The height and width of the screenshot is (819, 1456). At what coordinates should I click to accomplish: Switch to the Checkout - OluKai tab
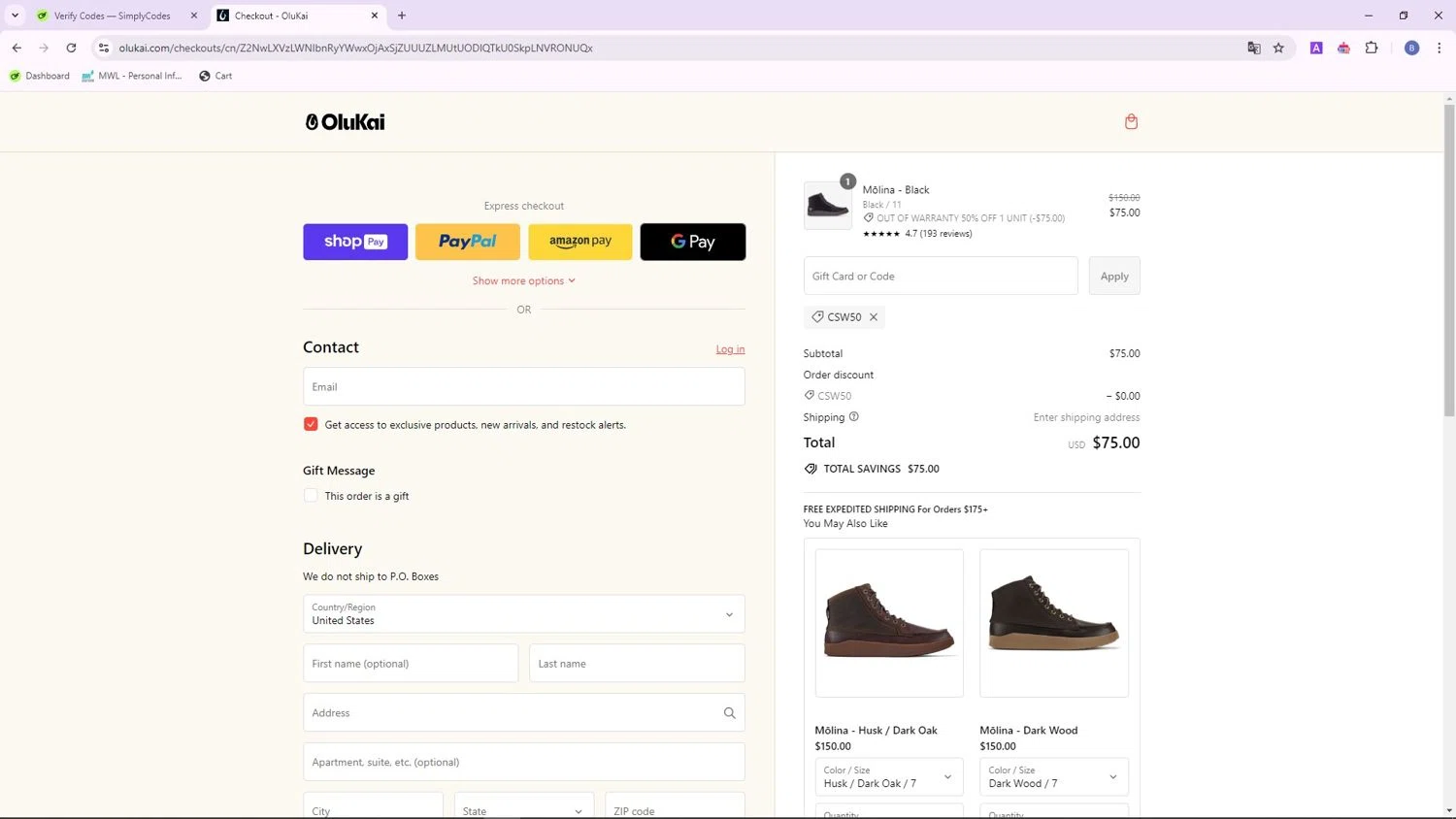299,16
